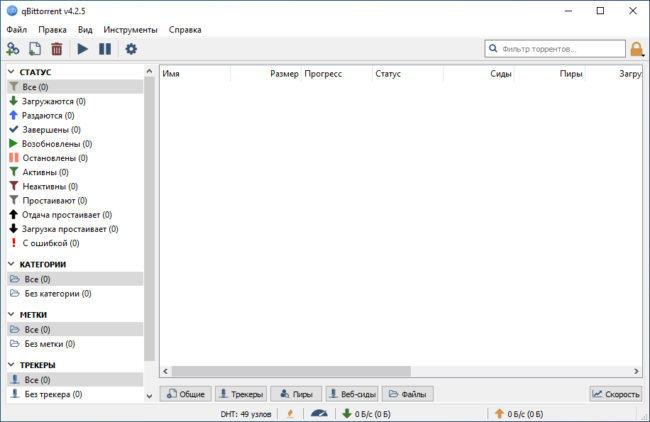The height and width of the screenshot is (422, 650).
Task: Select Все (0) under ТРЕКЕРЫ
Action: (75, 380)
